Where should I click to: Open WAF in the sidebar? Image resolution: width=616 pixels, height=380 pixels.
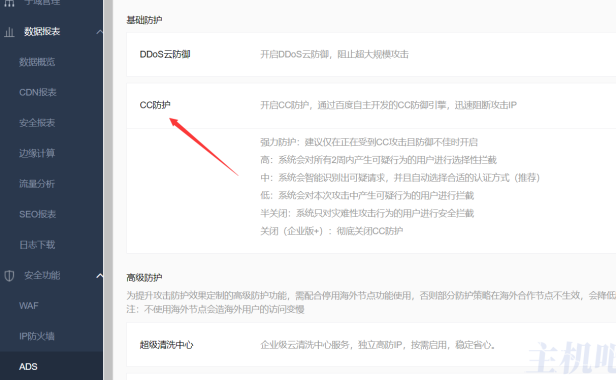pos(29,306)
